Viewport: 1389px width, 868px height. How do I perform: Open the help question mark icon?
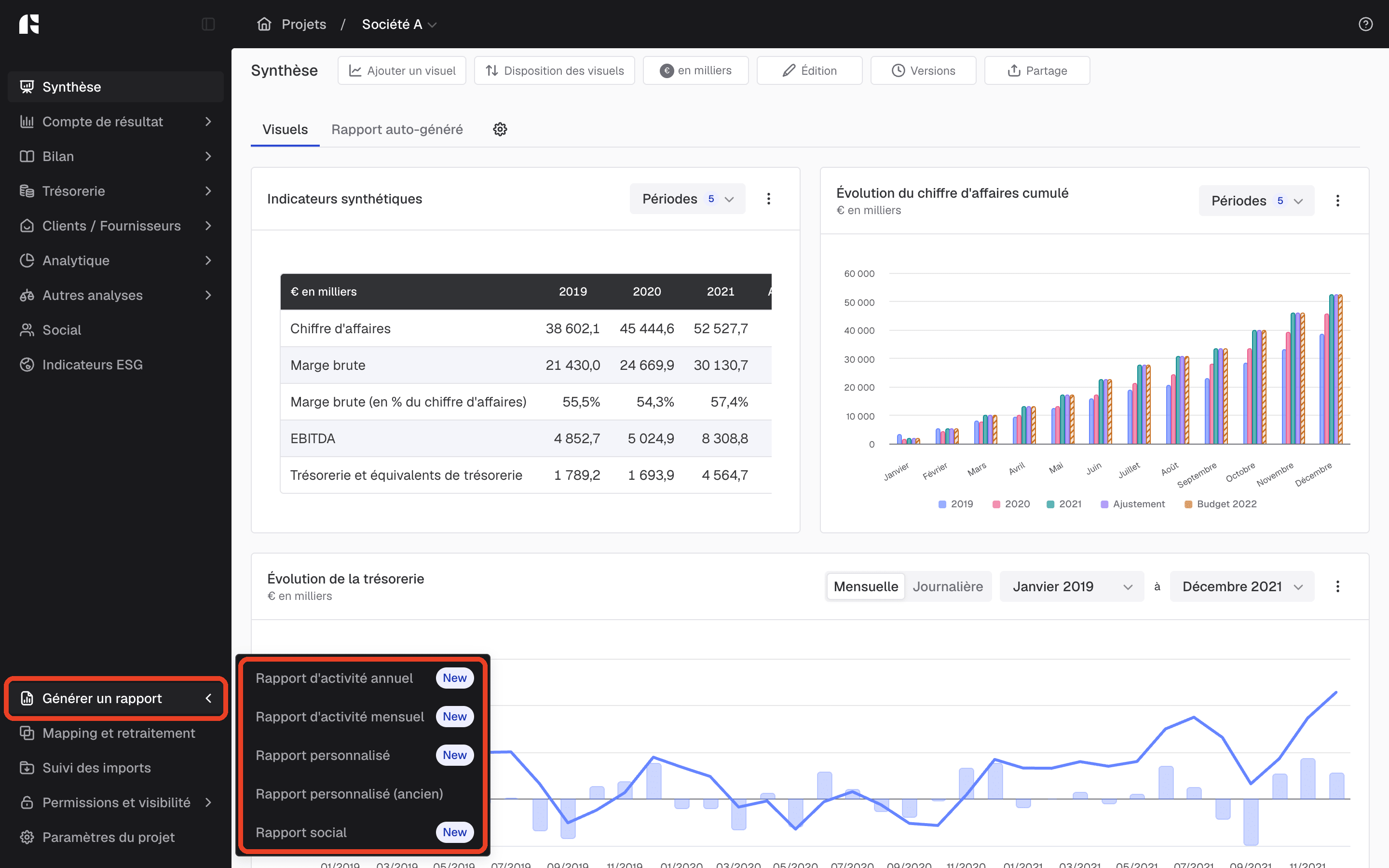(x=1365, y=24)
